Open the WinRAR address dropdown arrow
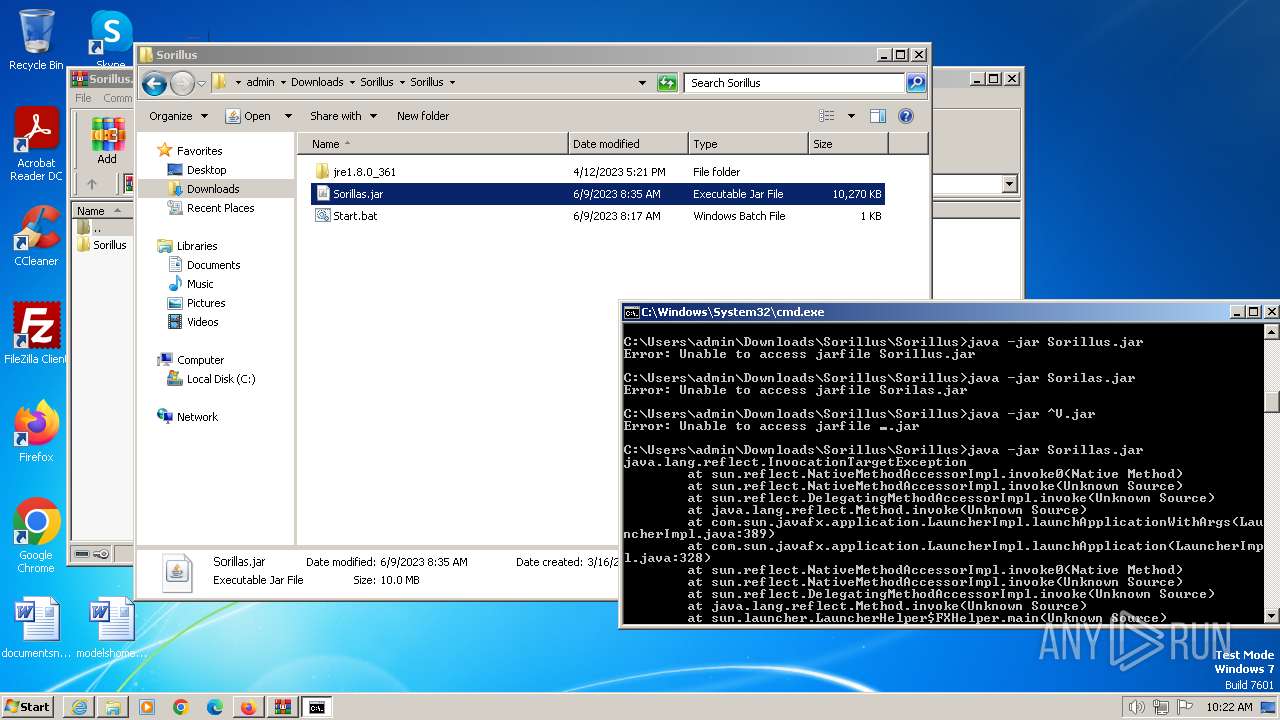The image size is (1280, 720). coord(1009,184)
